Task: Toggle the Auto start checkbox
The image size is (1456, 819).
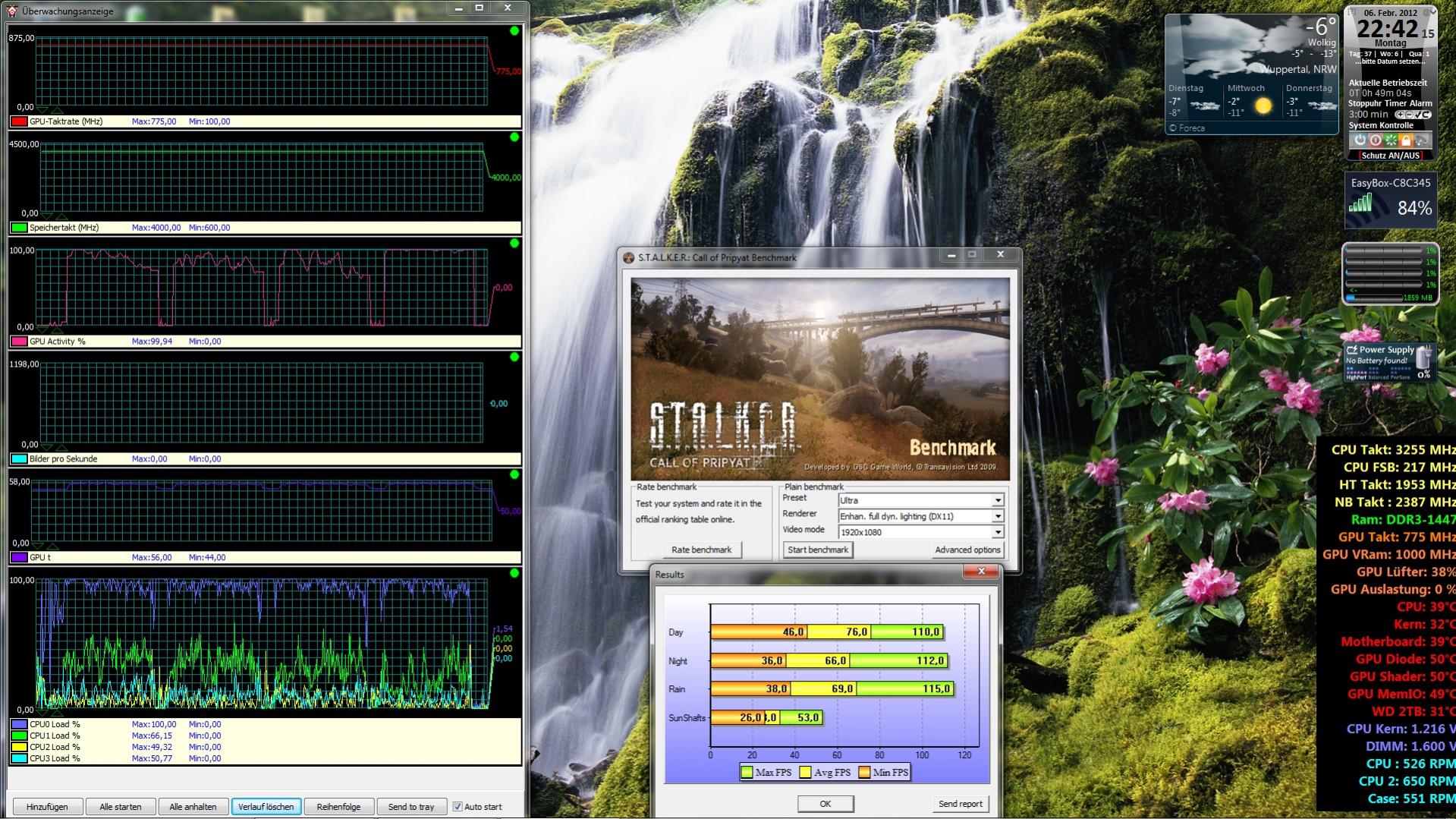Action: click(458, 806)
